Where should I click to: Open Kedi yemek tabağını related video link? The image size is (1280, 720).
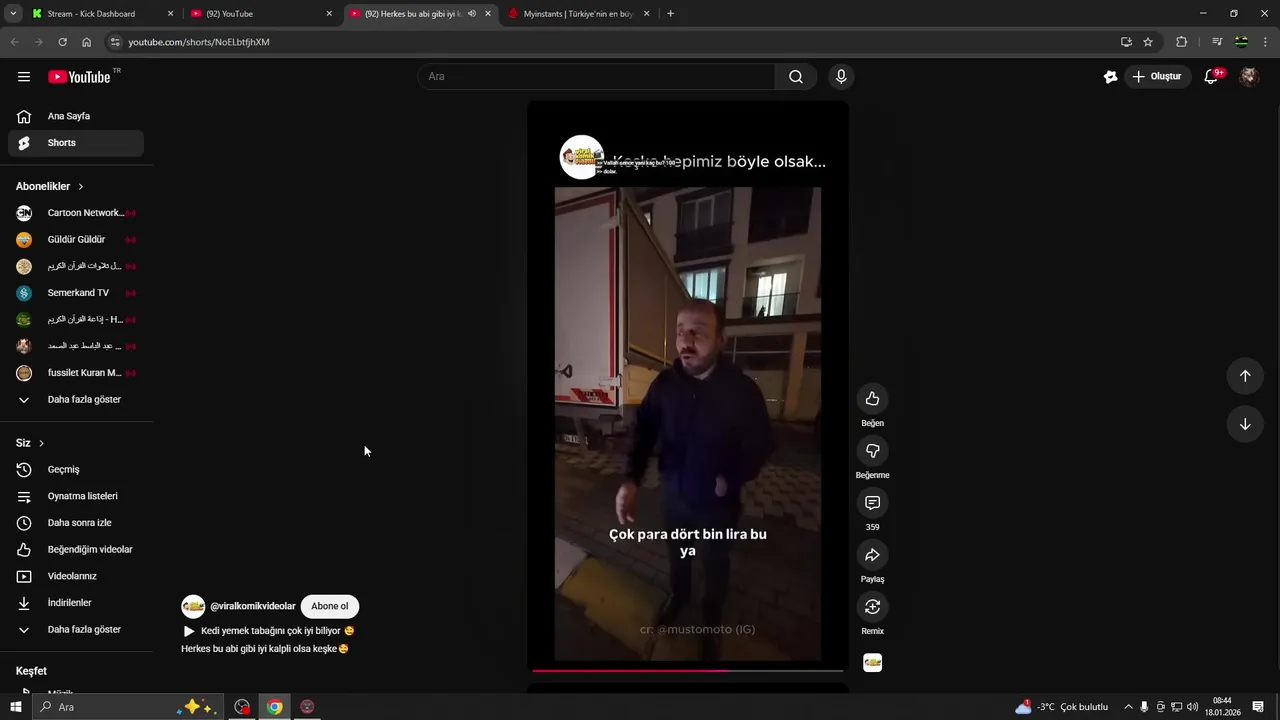pos(269,631)
